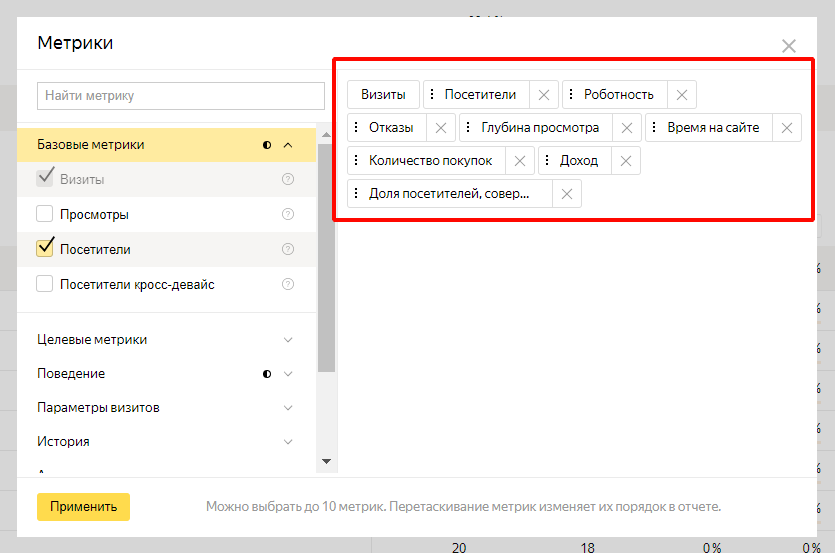The height and width of the screenshot is (553, 835).
Task: Remove the Посетители metric chip
Action: [543, 95]
